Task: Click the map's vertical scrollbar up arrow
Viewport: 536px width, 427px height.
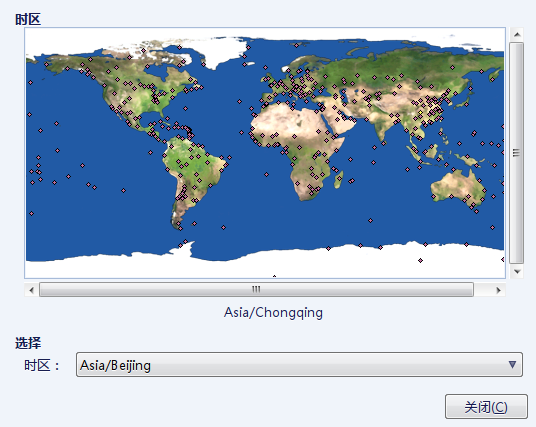Action: 517,34
